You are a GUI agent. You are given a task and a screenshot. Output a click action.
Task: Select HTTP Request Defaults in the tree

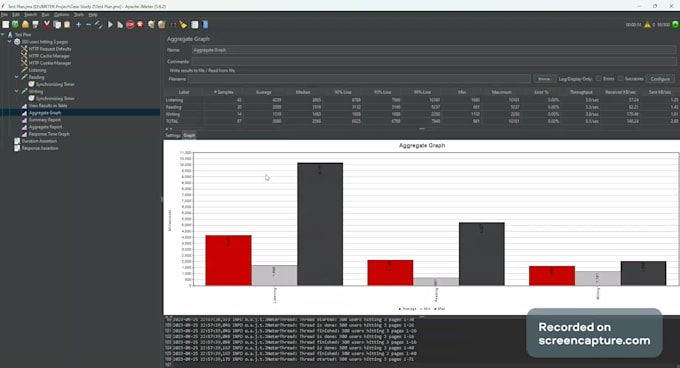pyautogui.click(x=50, y=49)
